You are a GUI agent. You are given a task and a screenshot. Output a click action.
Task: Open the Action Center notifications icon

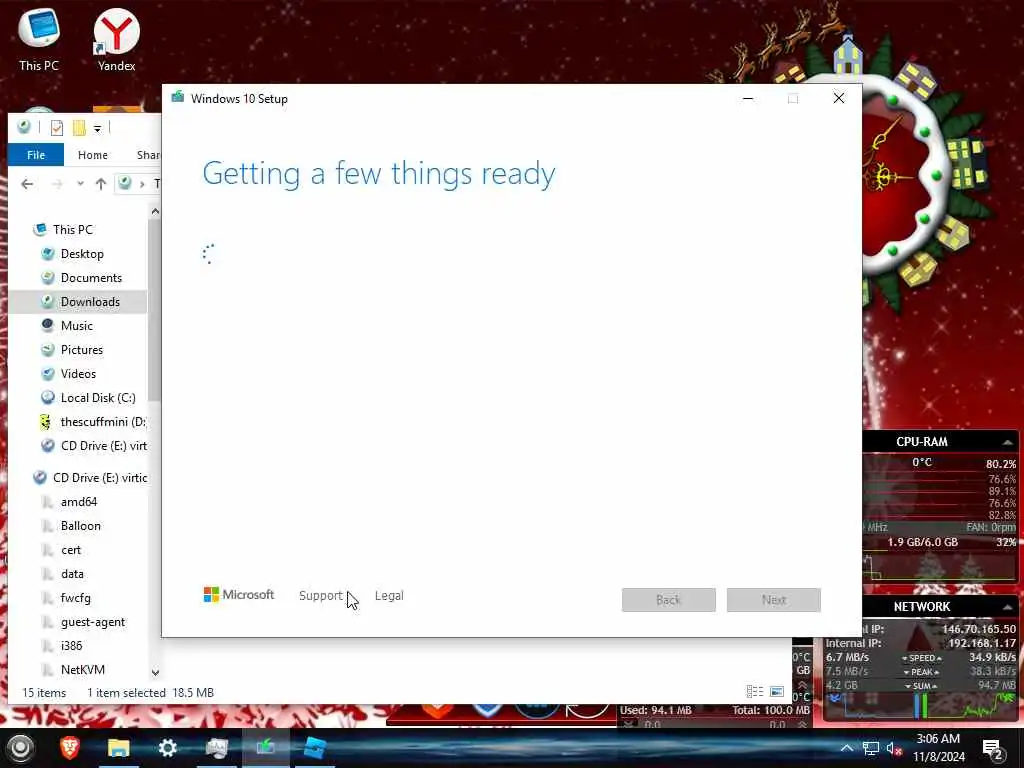point(993,748)
